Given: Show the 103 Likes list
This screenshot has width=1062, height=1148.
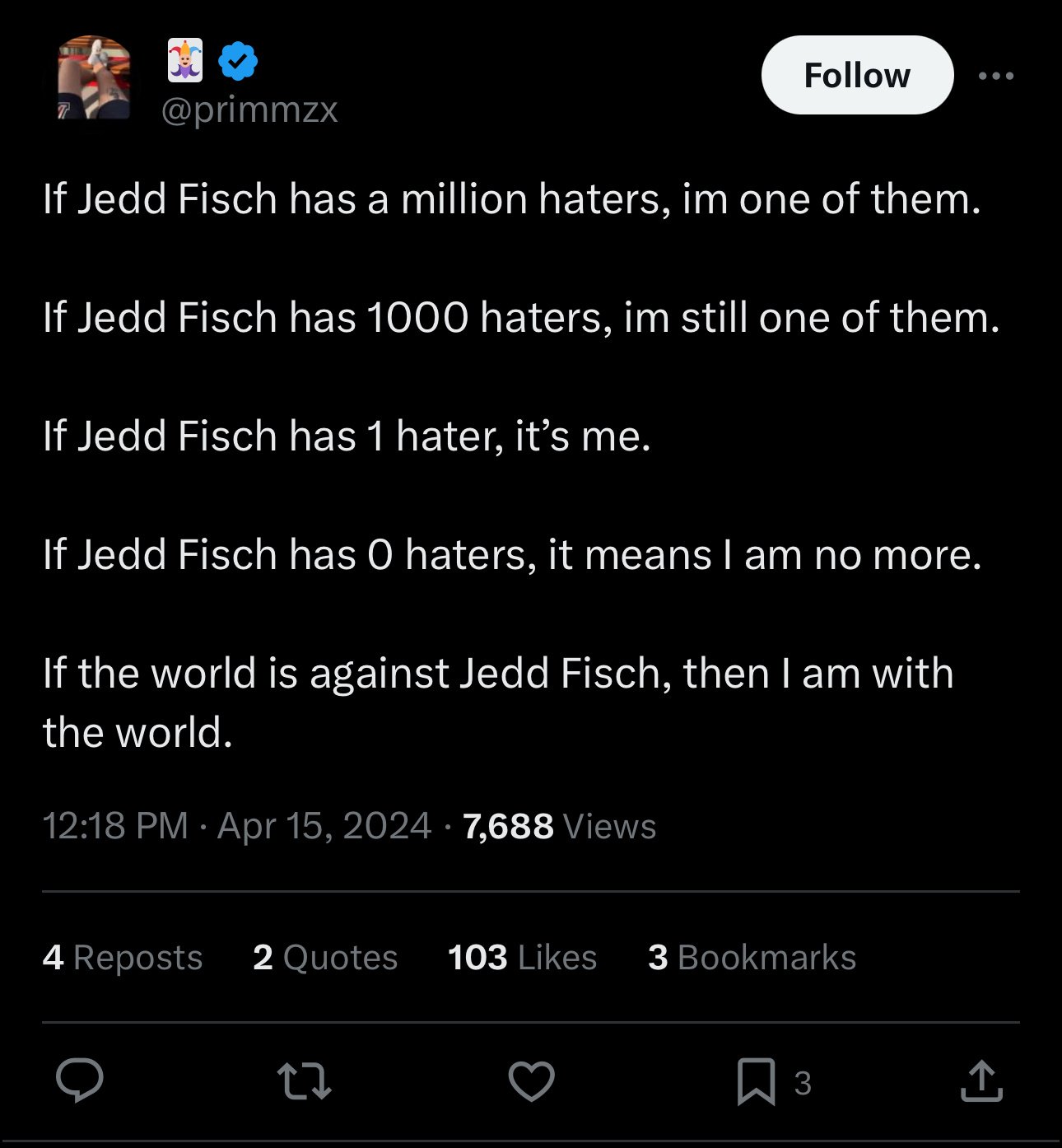Looking at the screenshot, I should [x=522, y=958].
